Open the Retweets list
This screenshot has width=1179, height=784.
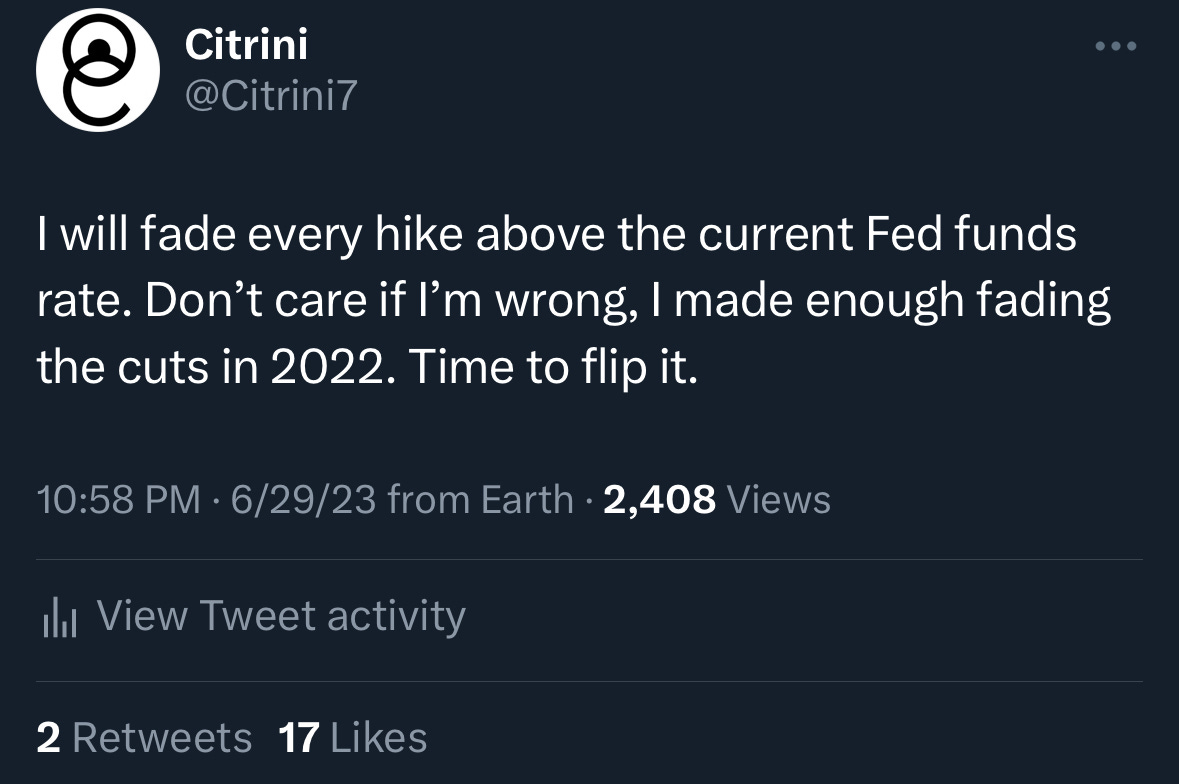[x=162, y=738]
